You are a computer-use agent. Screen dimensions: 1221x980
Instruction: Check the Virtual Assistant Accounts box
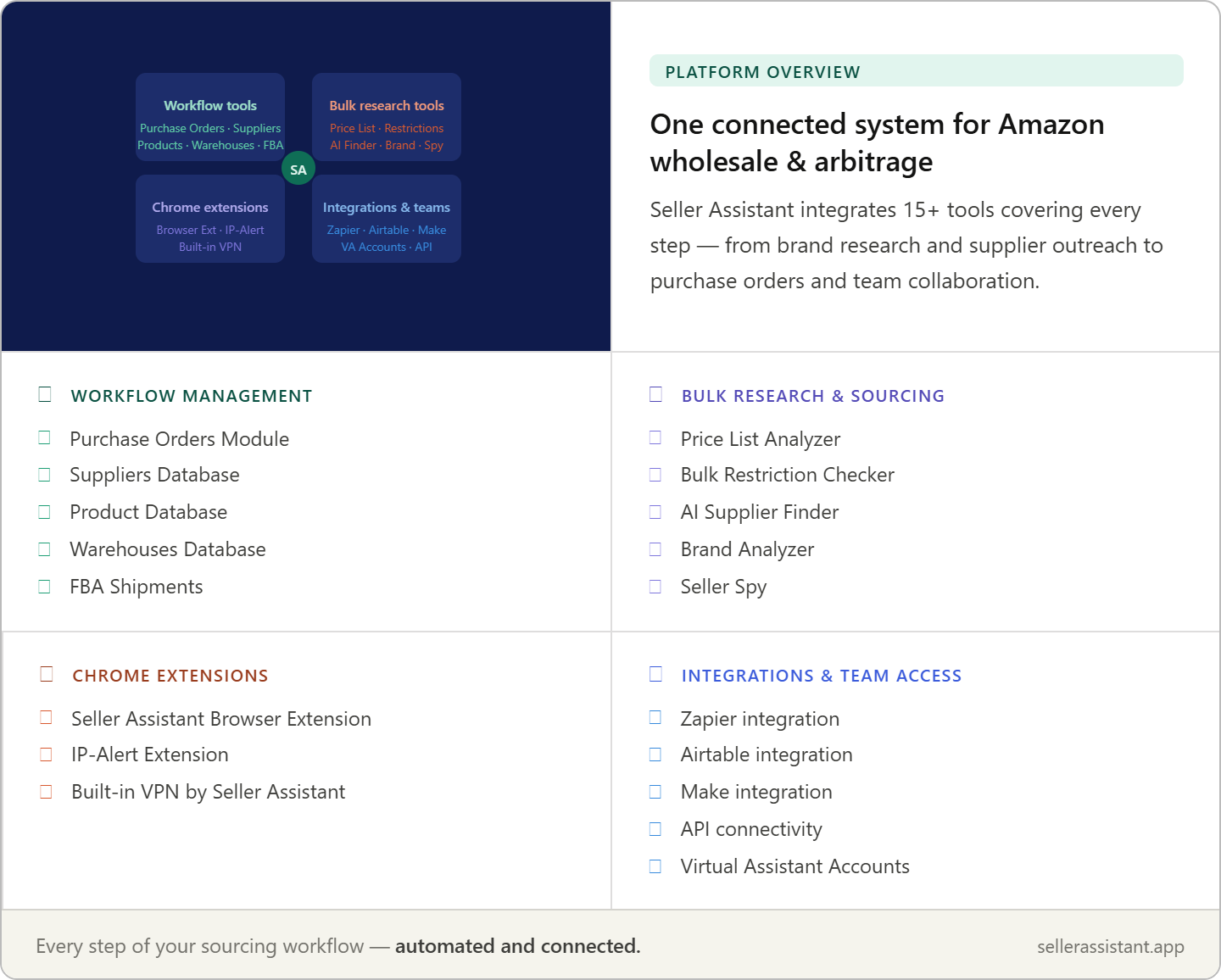[x=655, y=866]
